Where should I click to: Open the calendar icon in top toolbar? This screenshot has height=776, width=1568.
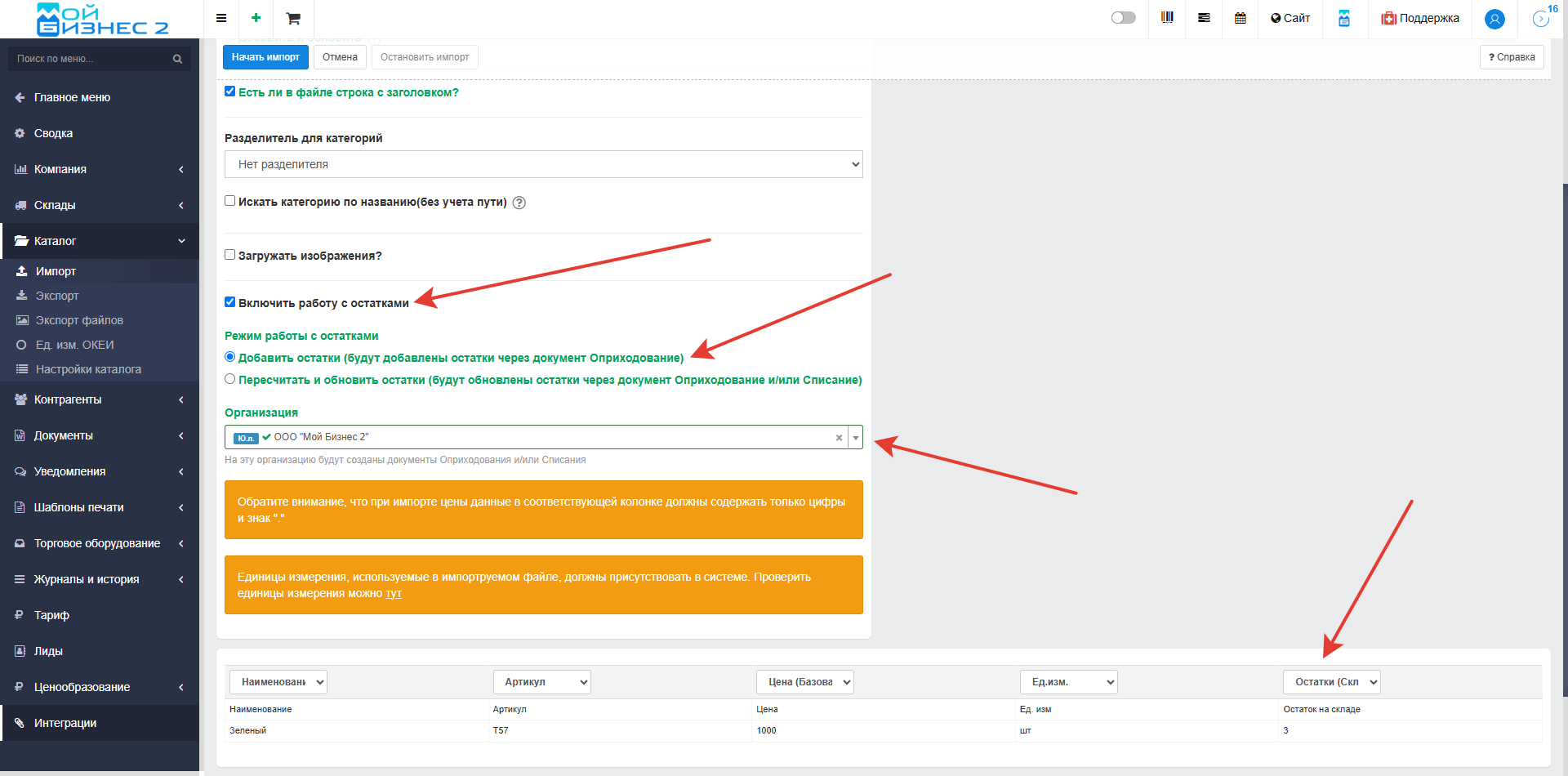coord(1240,18)
